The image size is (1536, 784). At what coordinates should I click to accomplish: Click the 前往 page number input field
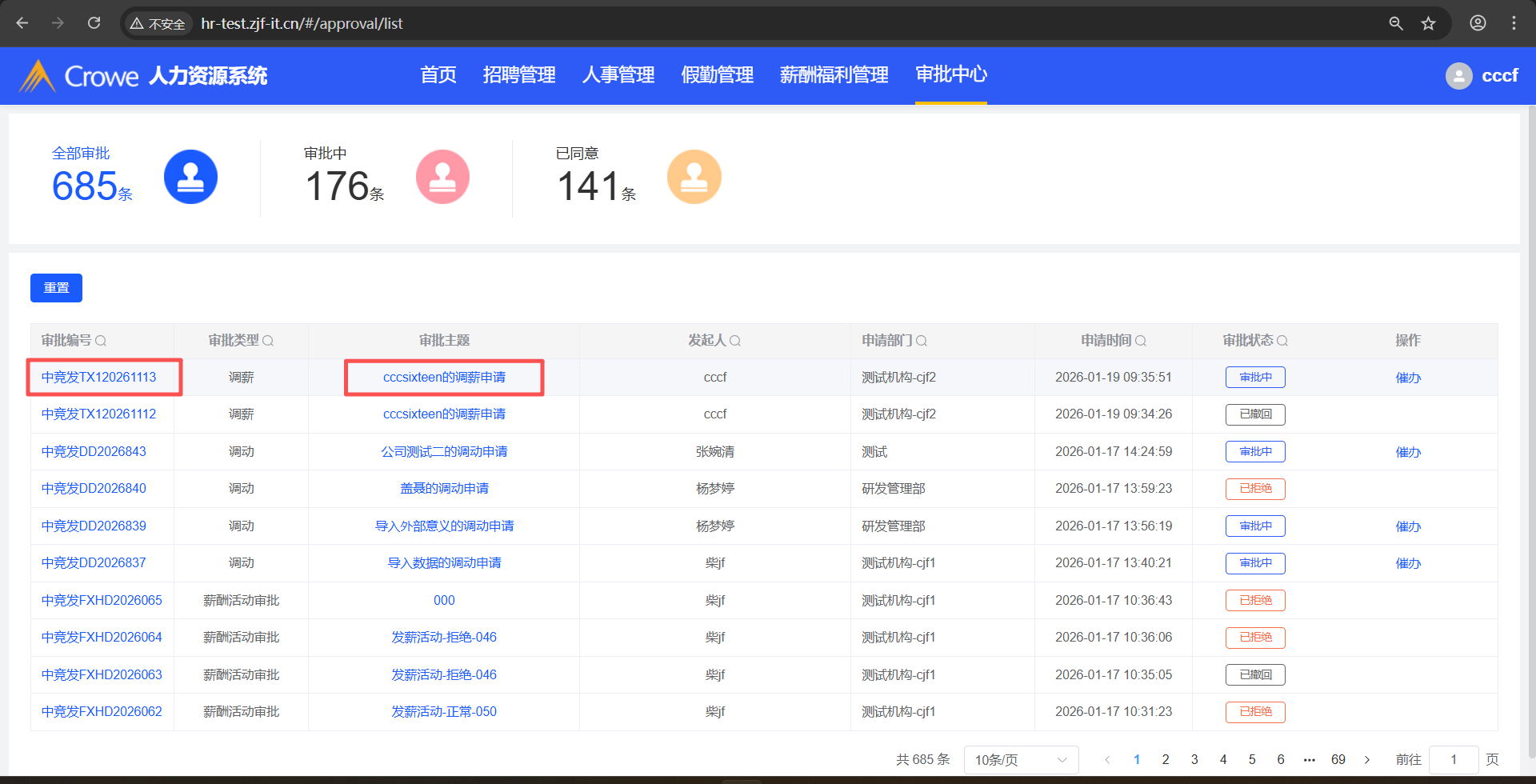tap(1453, 760)
